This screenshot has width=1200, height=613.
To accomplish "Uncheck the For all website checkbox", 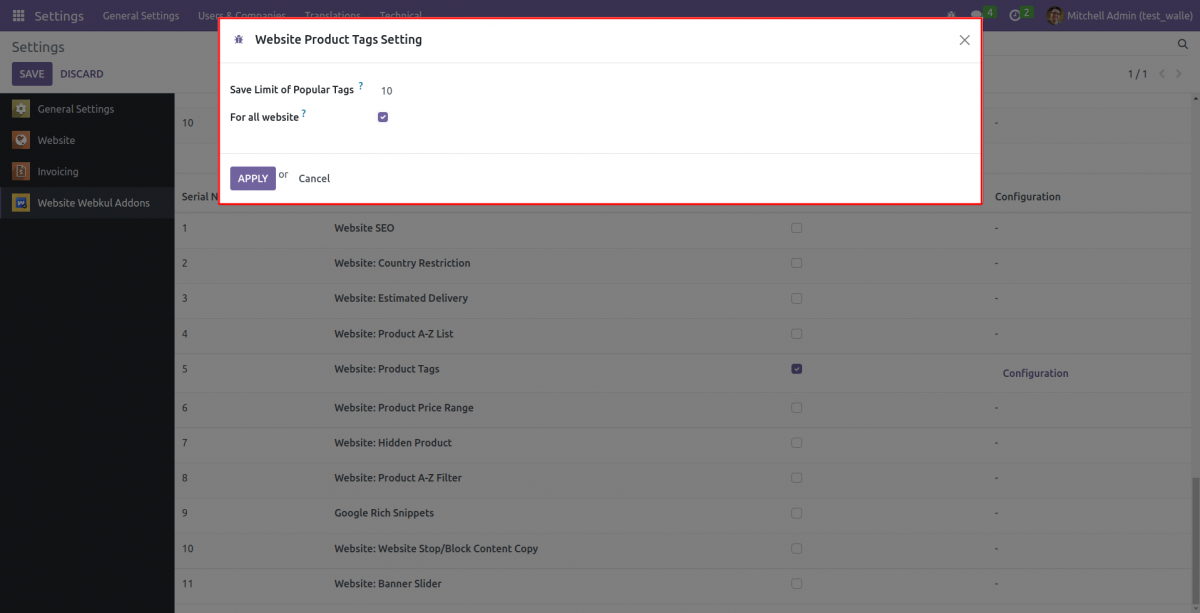I will coord(382,117).
